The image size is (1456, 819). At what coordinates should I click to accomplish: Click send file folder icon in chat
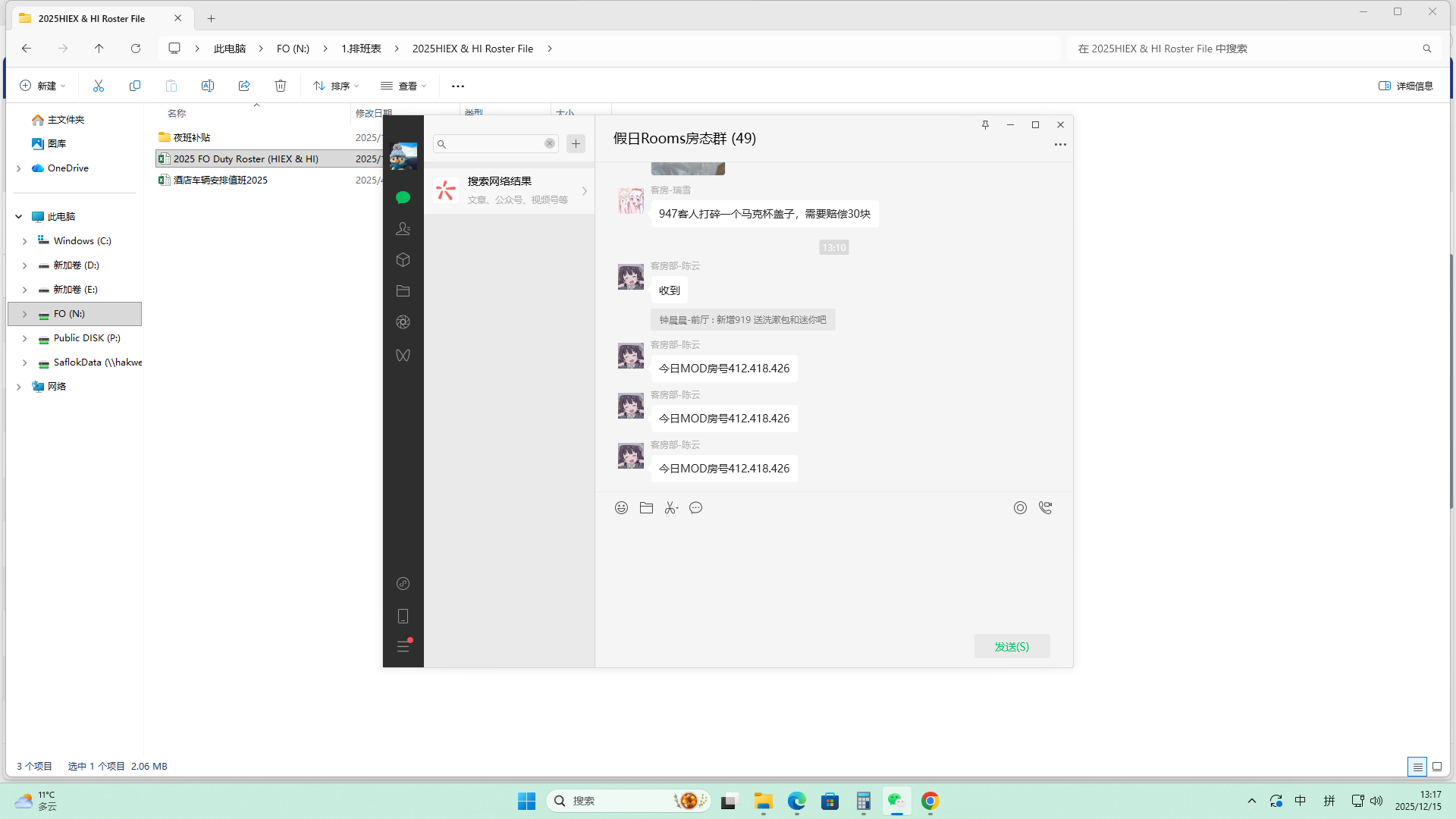point(646,508)
